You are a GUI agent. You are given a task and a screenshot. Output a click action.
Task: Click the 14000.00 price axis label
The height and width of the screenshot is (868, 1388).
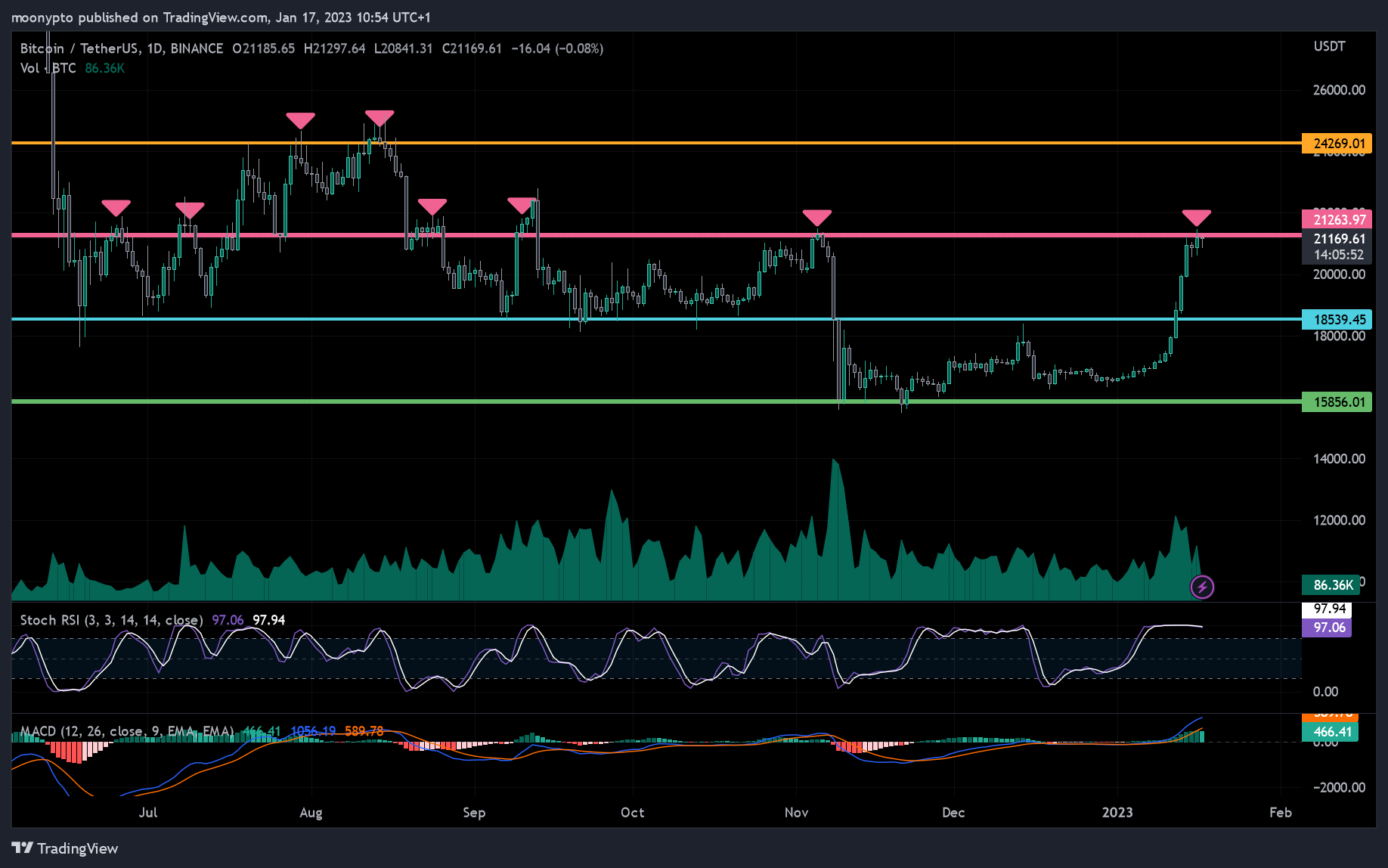pyautogui.click(x=1339, y=459)
